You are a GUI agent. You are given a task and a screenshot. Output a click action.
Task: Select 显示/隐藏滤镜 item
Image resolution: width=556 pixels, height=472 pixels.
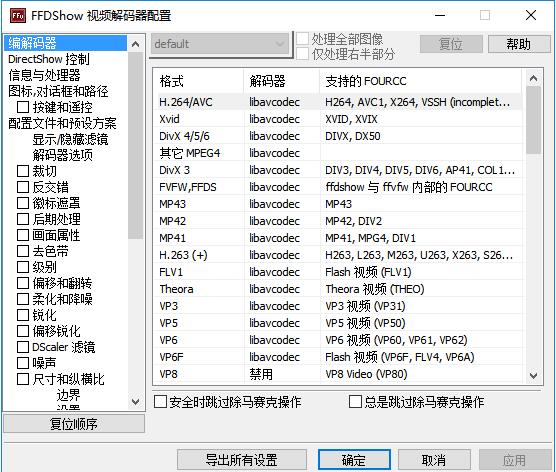[x=70, y=139]
